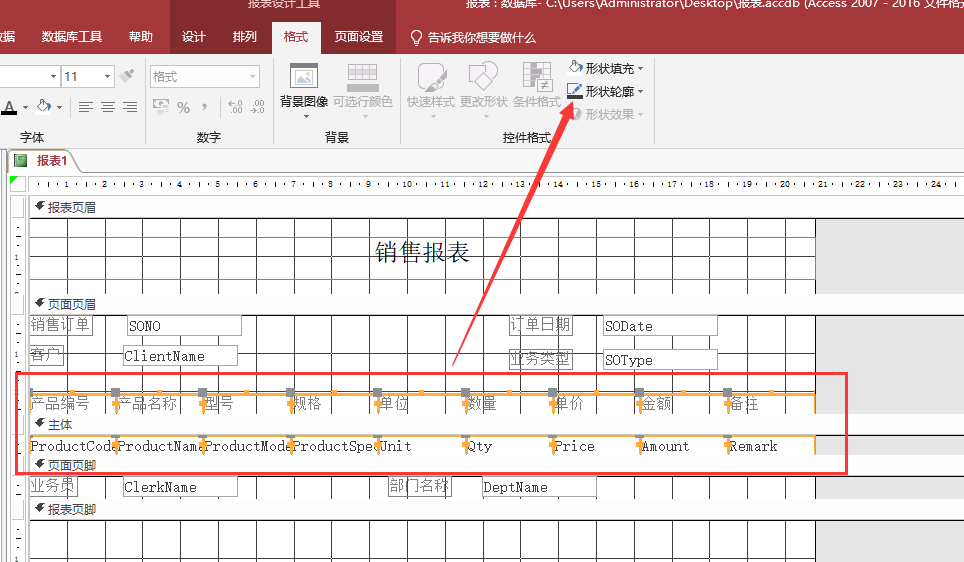Select the 报表页眉 section bar
The height and width of the screenshot is (562, 964).
(x=496, y=207)
